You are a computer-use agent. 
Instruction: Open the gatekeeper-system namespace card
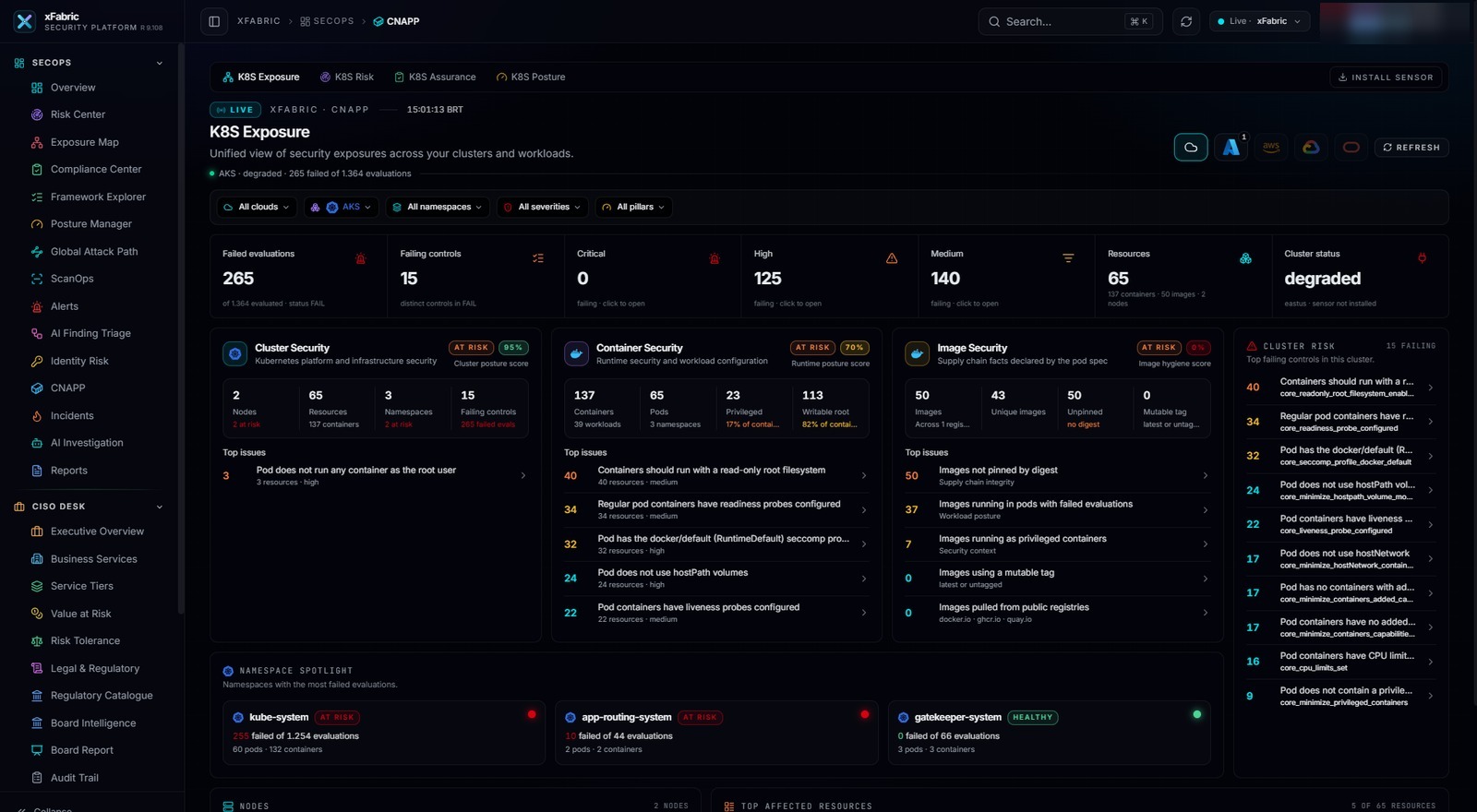click(x=1049, y=733)
